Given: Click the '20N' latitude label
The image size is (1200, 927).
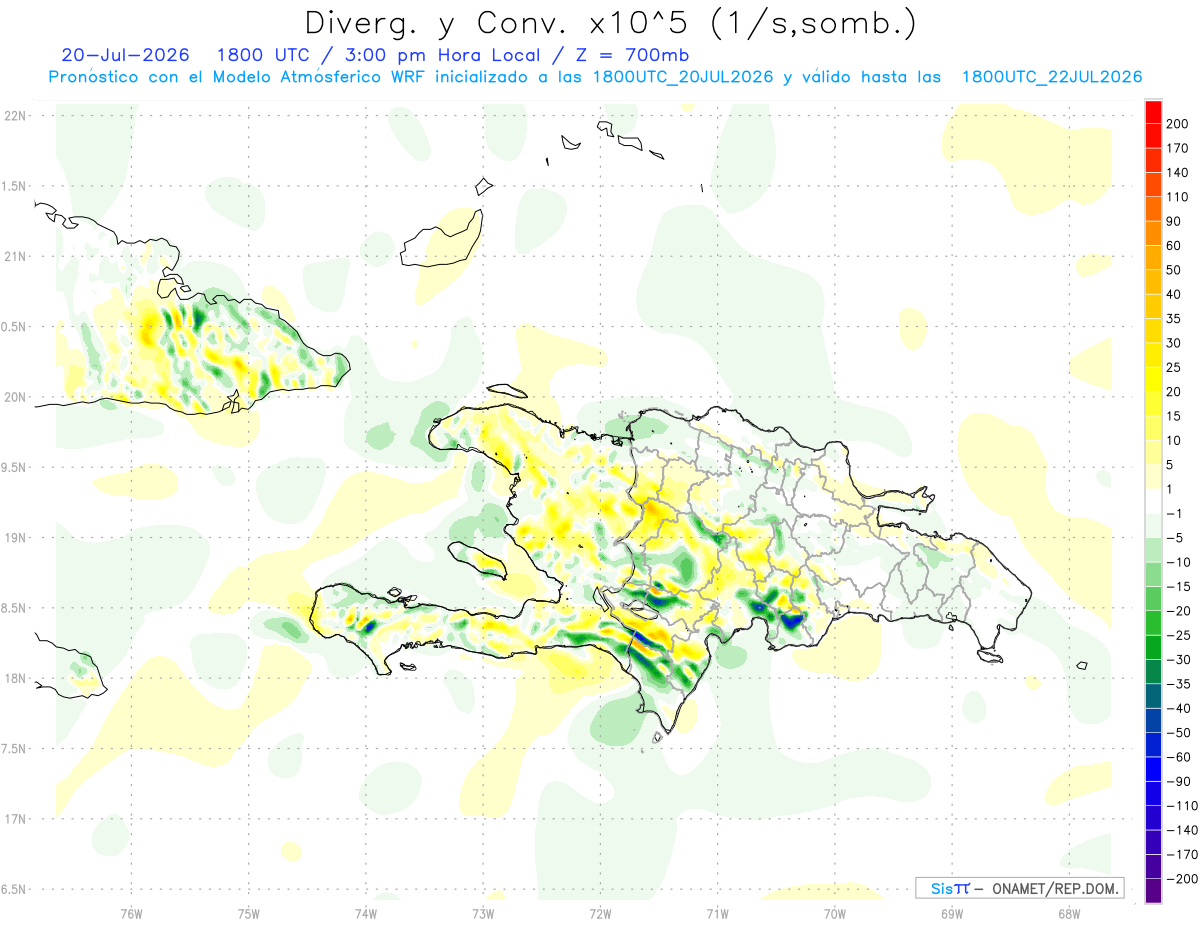Looking at the screenshot, I should [x=15, y=397].
